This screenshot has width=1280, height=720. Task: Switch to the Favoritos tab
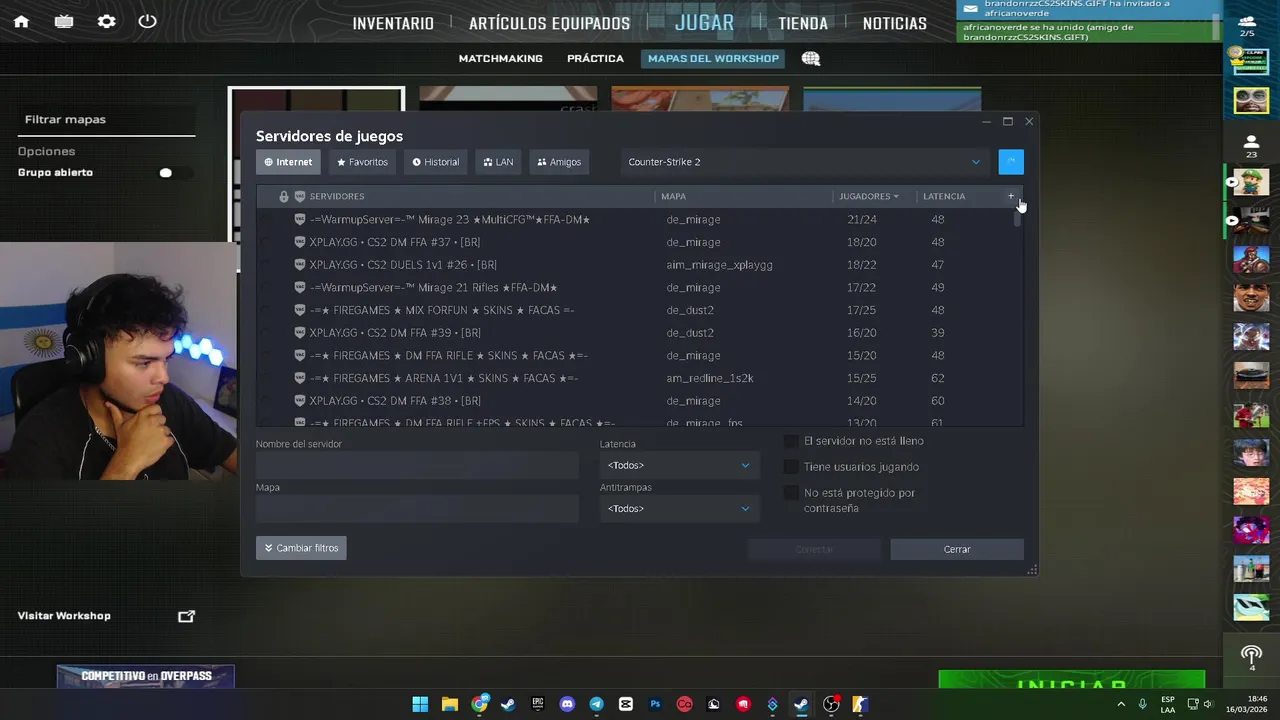point(362,162)
